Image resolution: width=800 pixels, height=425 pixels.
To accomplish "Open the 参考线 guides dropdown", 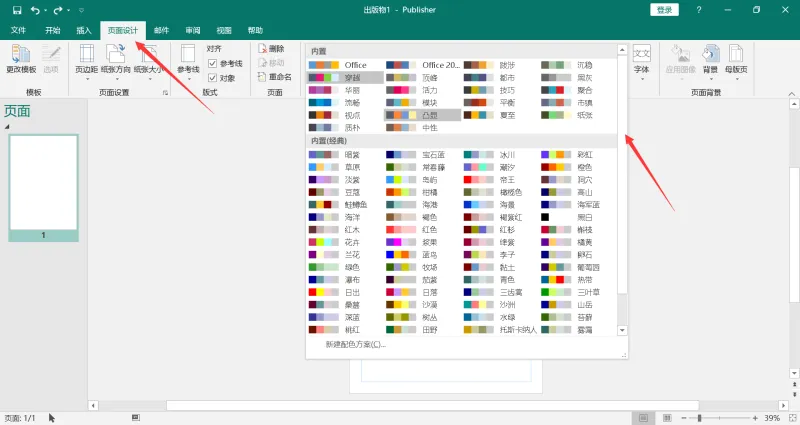I will pos(188,62).
